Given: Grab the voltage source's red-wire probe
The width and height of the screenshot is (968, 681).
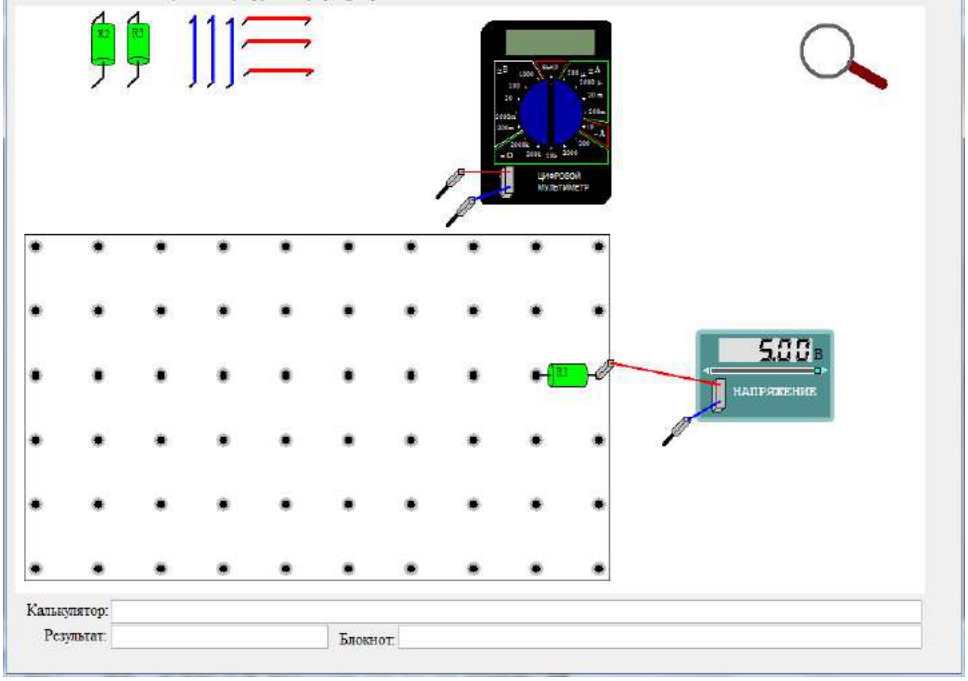Looking at the screenshot, I should (604, 369).
